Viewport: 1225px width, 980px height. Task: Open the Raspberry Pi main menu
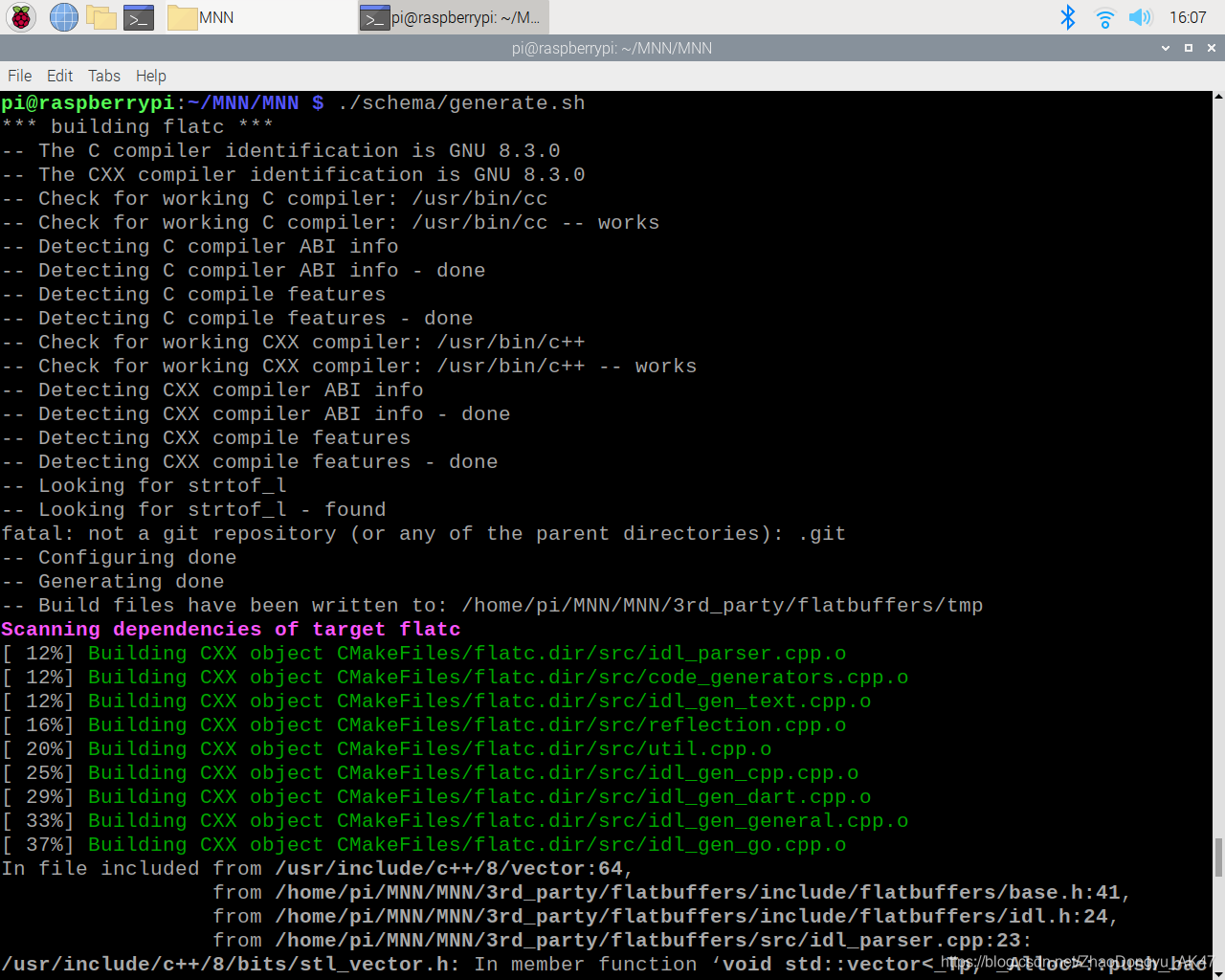(21, 17)
